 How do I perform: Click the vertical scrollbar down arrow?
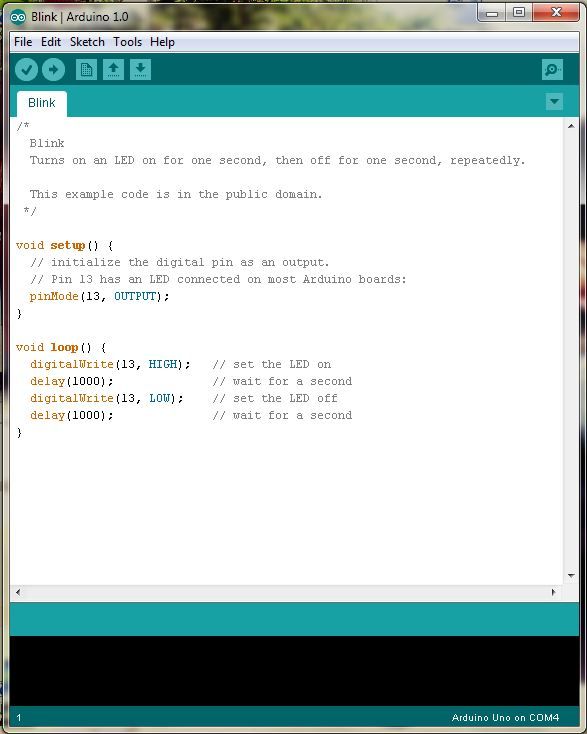pos(571,576)
